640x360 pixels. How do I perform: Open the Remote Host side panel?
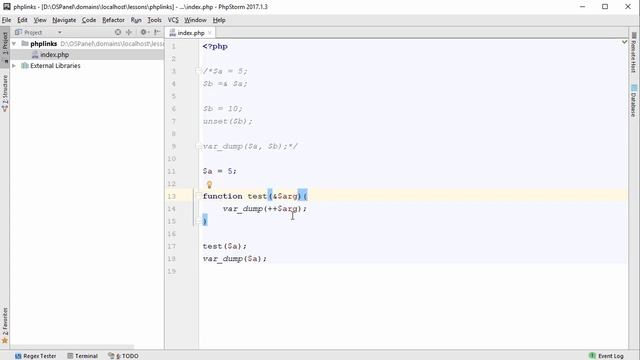coord(633,52)
